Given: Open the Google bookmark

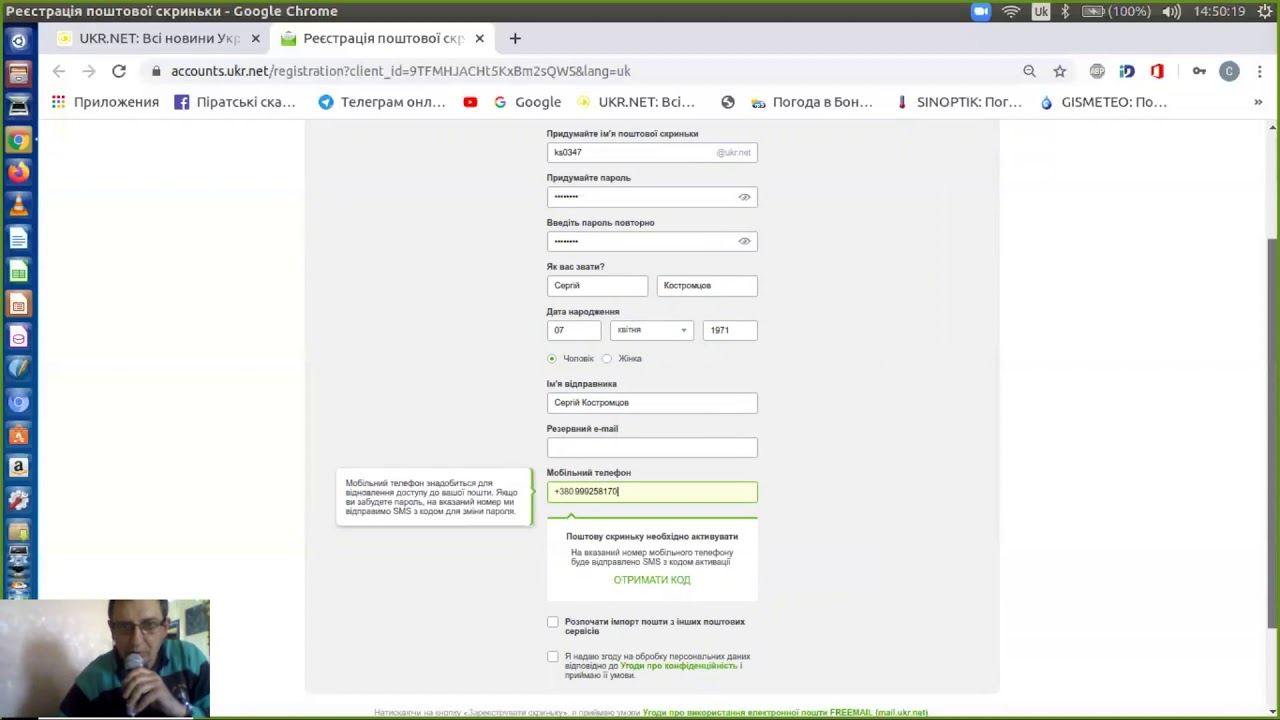Looking at the screenshot, I should [527, 102].
